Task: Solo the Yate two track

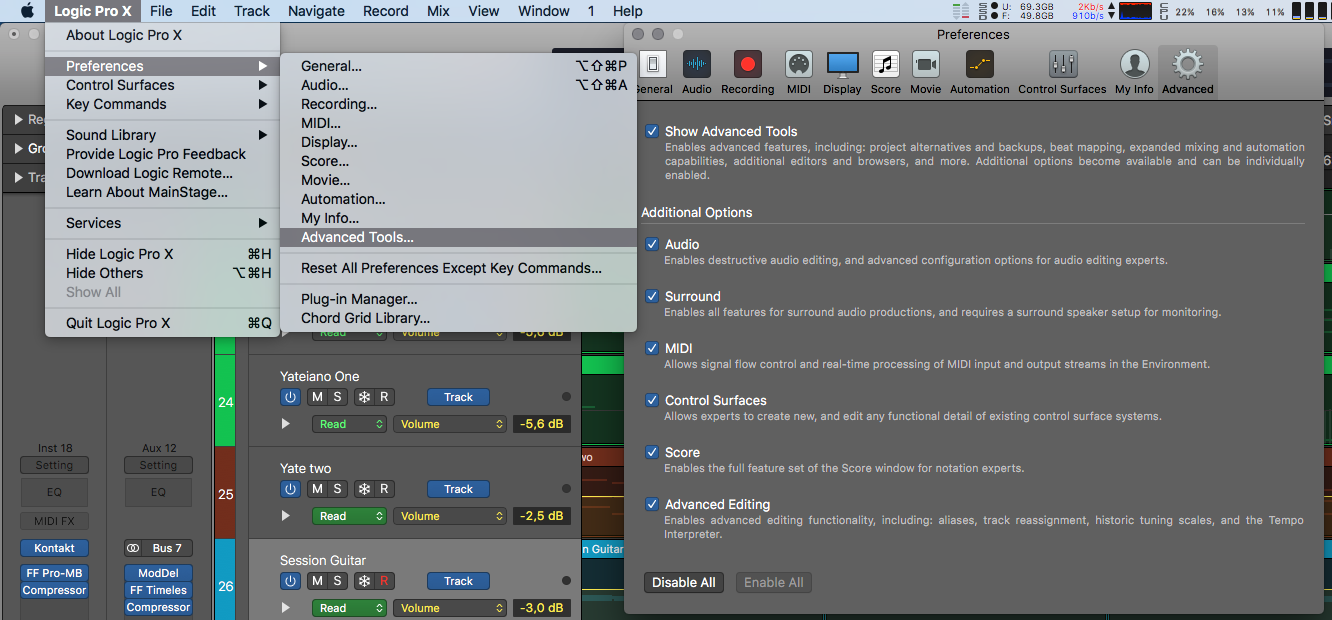Action: point(337,489)
